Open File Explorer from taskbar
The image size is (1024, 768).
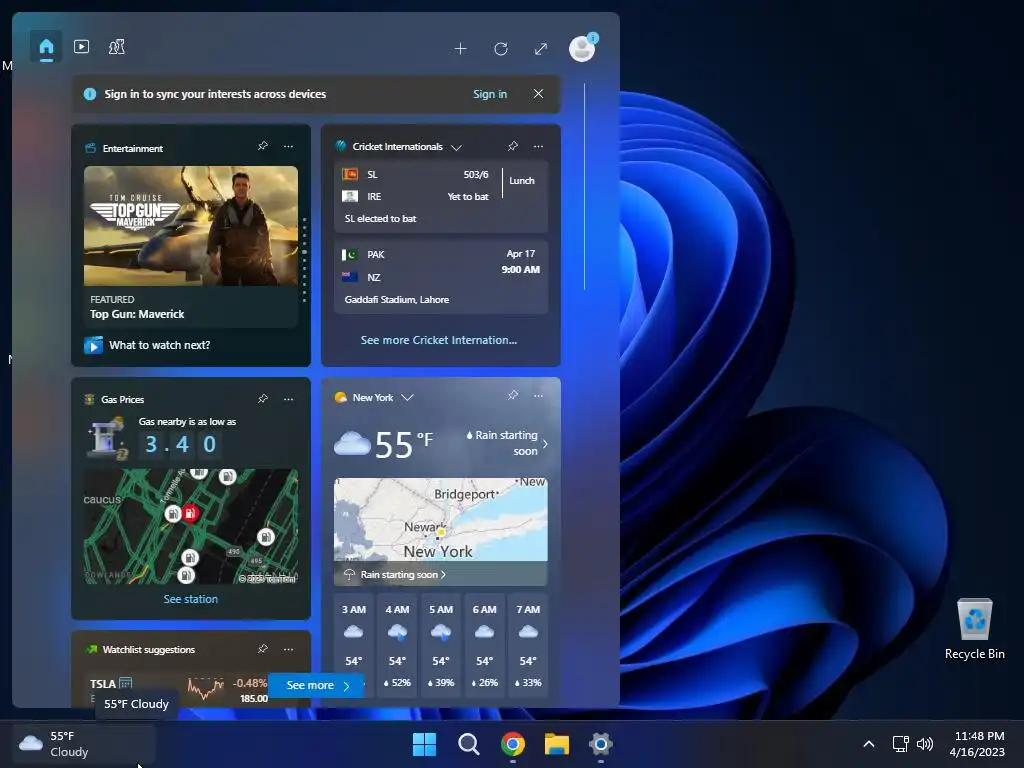click(x=556, y=744)
